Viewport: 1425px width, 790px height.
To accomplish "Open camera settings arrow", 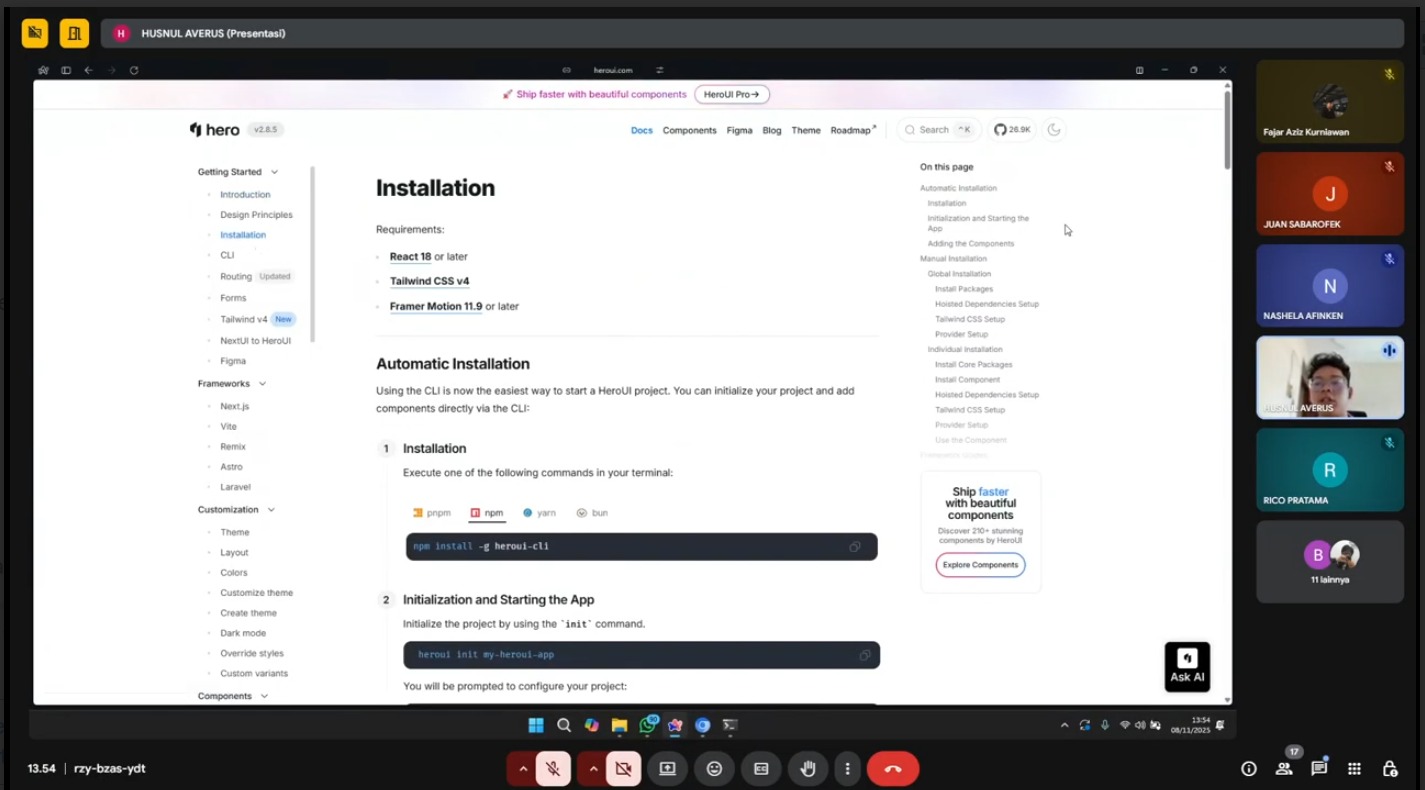I will coord(593,768).
